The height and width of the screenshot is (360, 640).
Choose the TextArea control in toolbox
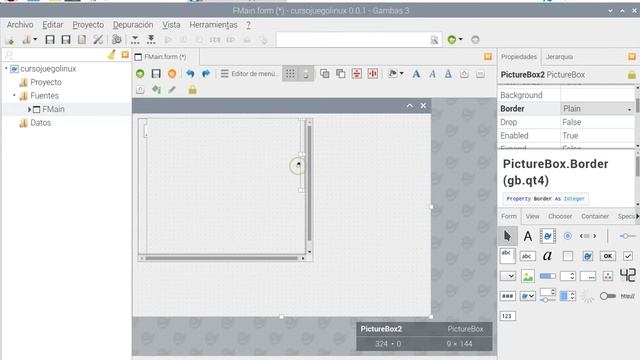pyautogui.click(x=507, y=256)
